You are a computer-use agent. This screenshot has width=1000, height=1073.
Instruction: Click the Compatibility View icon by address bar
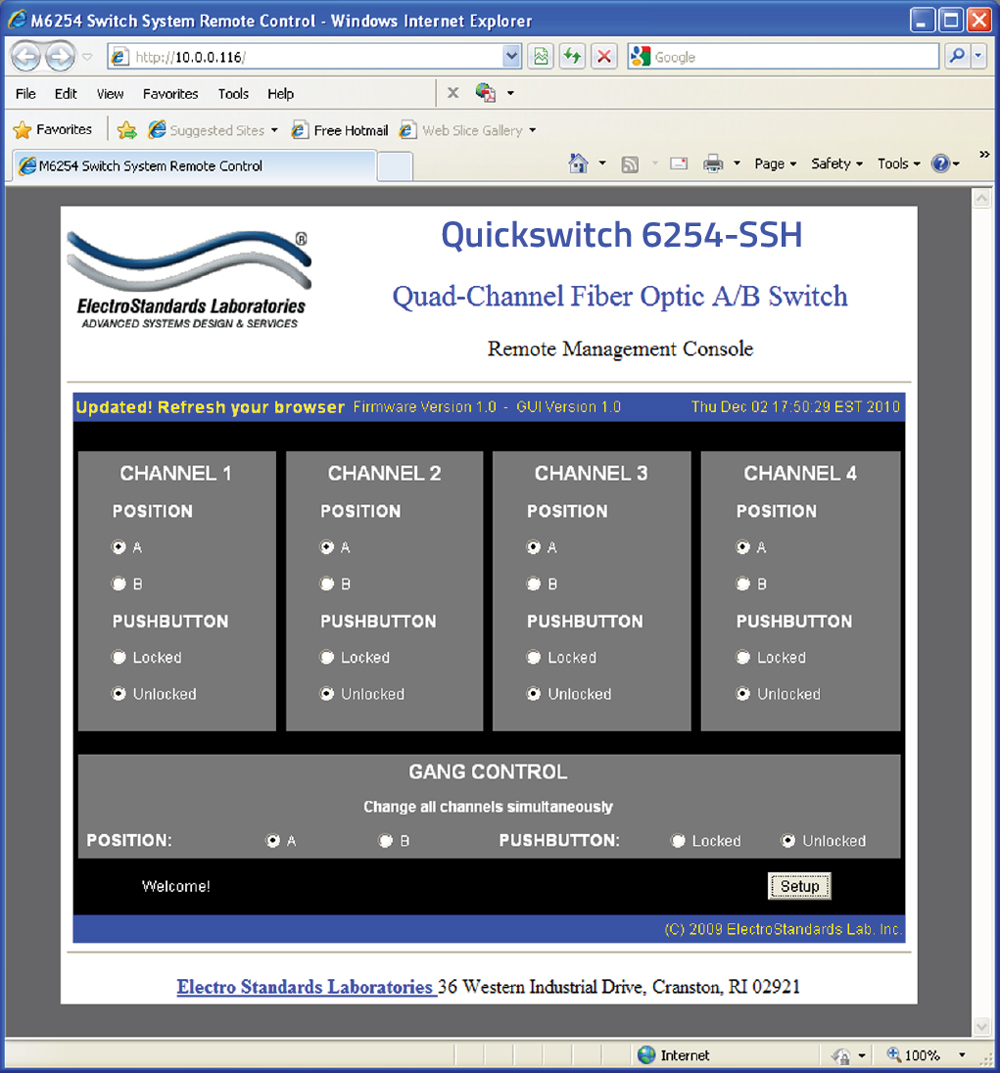[x=541, y=56]
